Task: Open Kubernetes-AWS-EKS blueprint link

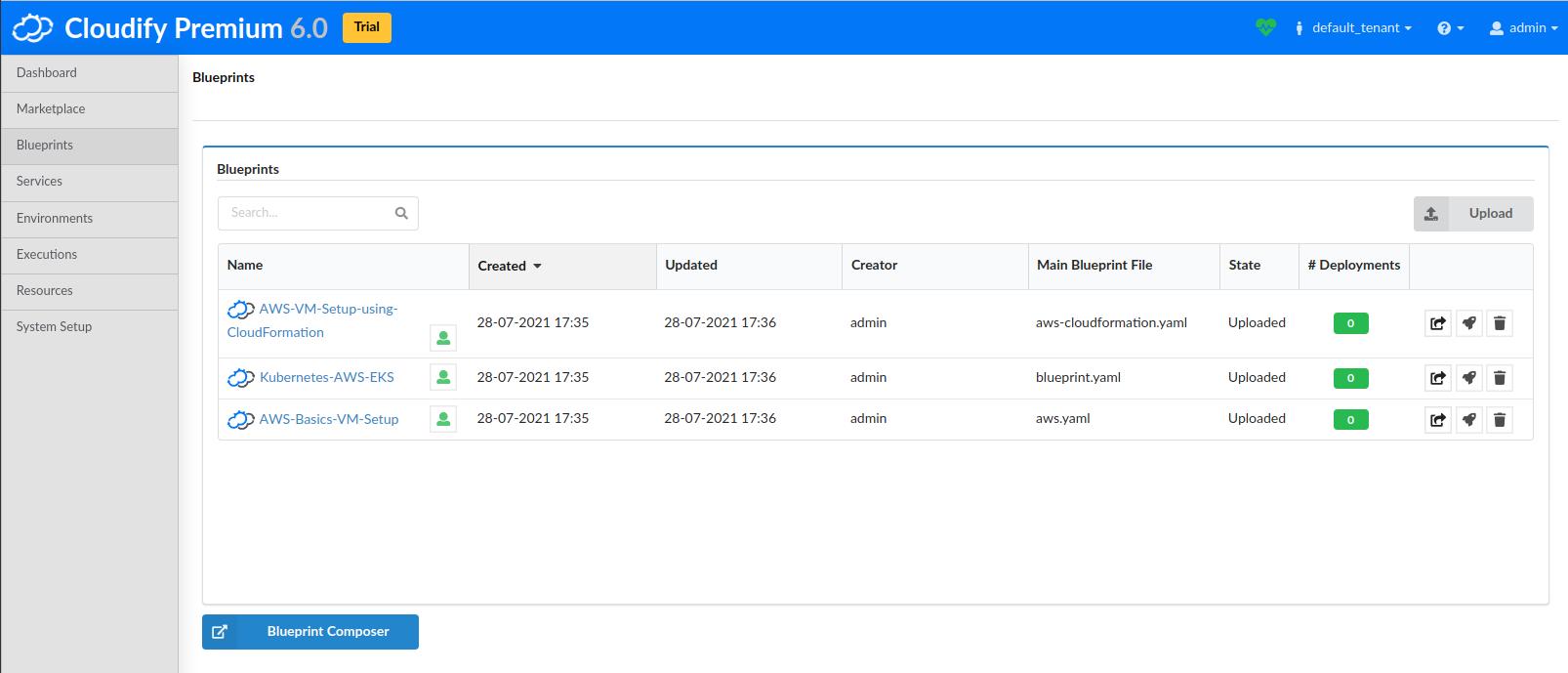Action: click(327, 377)
